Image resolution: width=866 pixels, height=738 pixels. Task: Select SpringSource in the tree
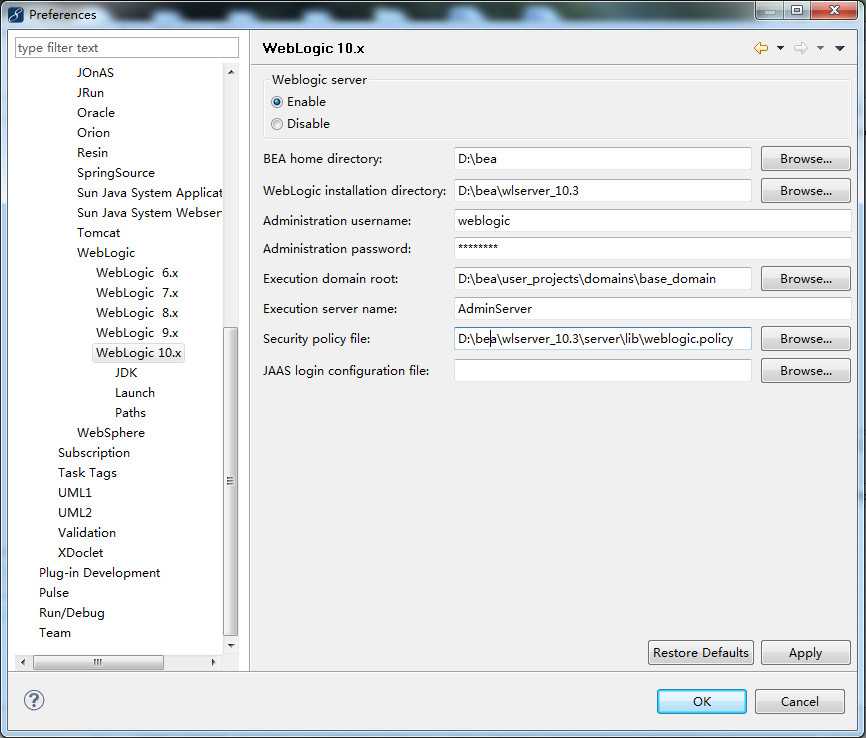point(115,173)
